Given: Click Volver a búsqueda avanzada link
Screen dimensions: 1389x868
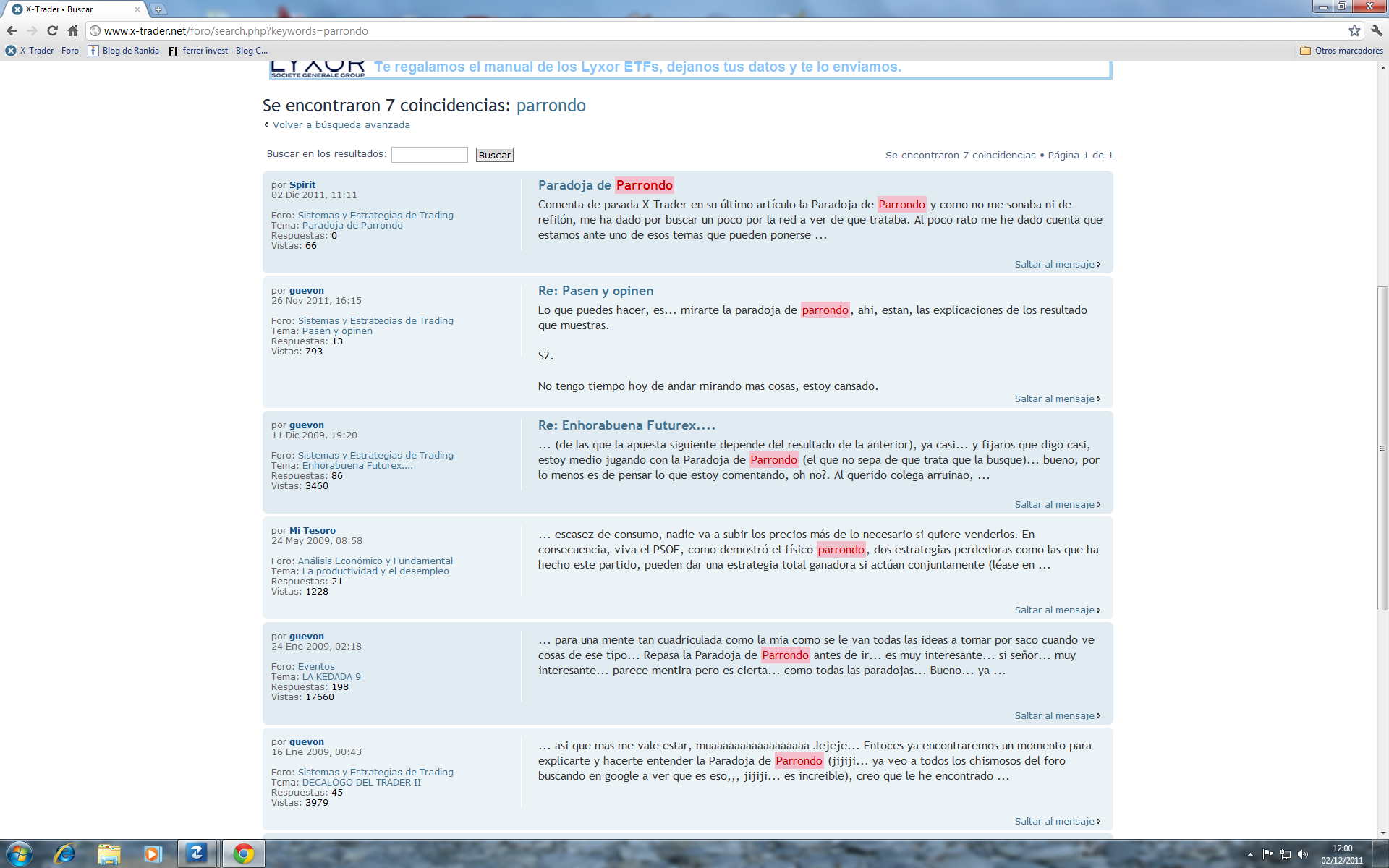Looking at the screenshot, I should [x=341, y=125].
